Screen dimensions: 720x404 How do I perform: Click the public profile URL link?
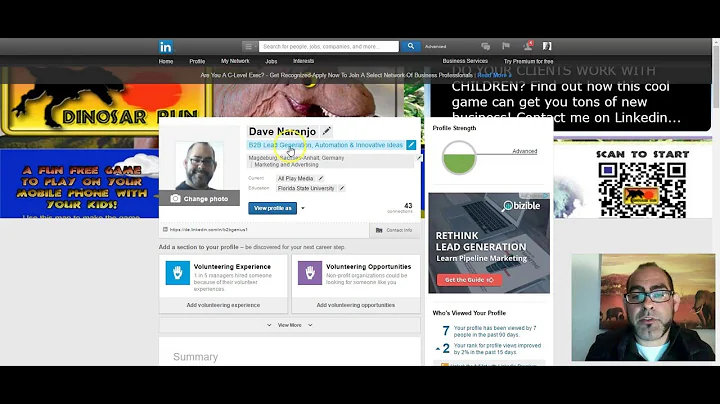[x=208, y=230]
